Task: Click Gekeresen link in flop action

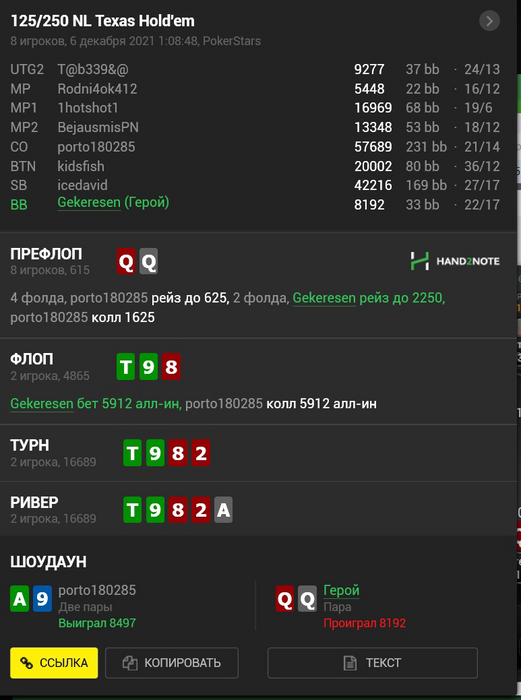Action: coord(42,404)
